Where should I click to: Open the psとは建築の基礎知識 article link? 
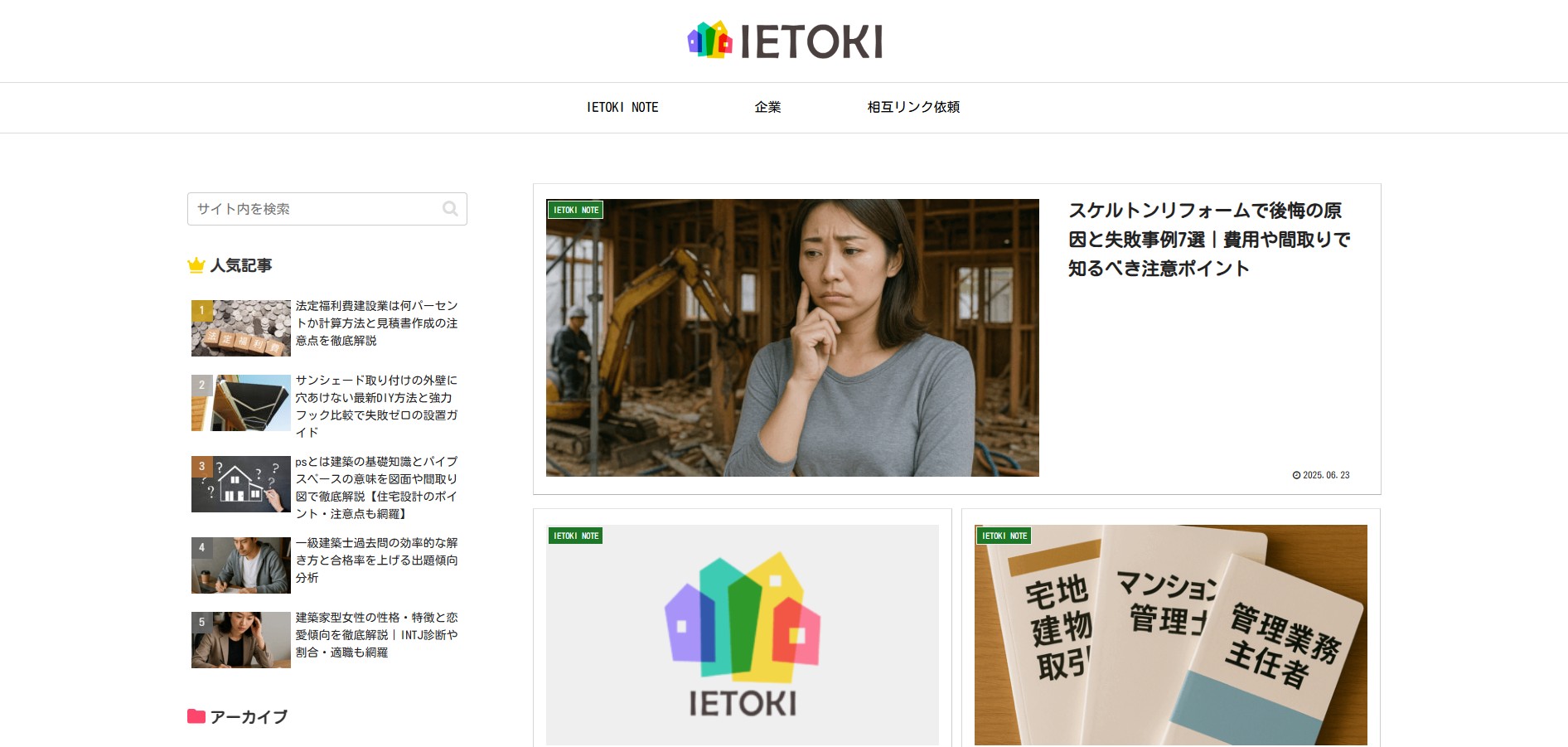pos(377,487)
